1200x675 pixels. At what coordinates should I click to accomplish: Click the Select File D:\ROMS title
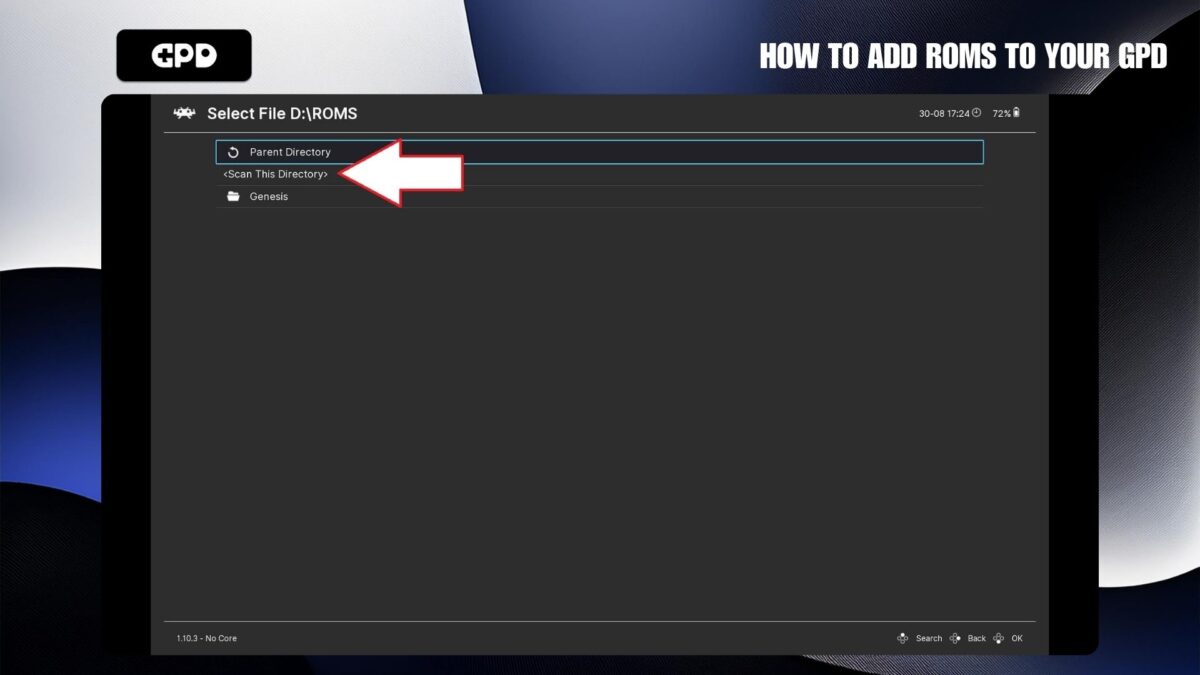click(x=282, y=113)
